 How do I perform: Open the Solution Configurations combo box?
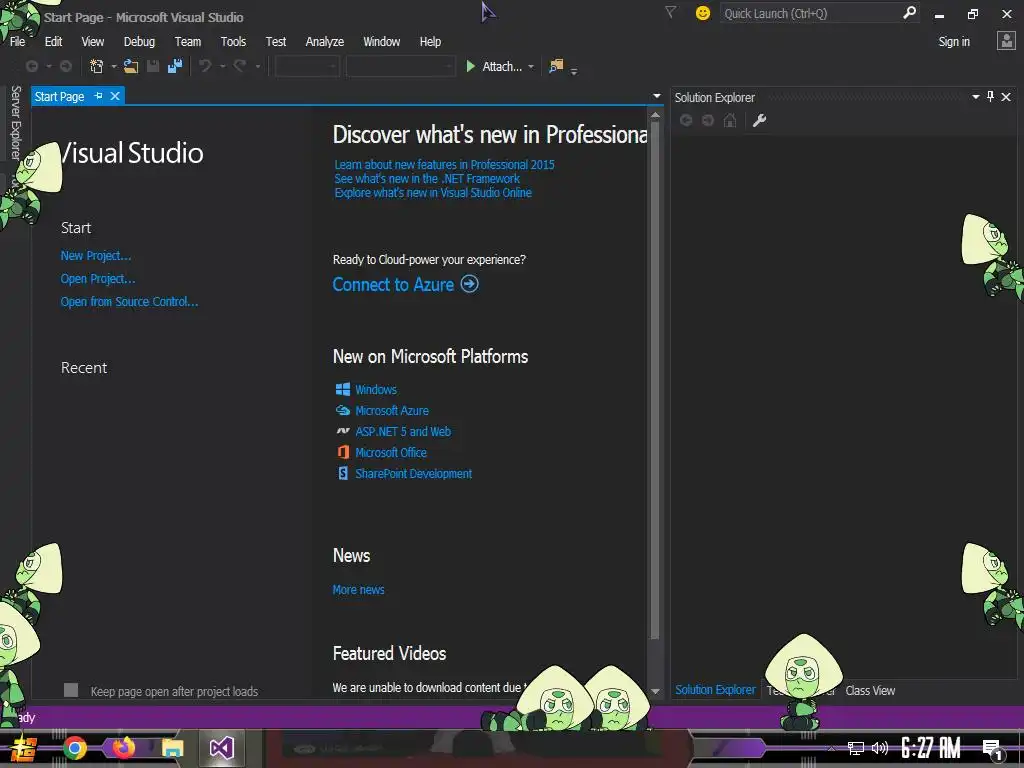click(307, 66)
